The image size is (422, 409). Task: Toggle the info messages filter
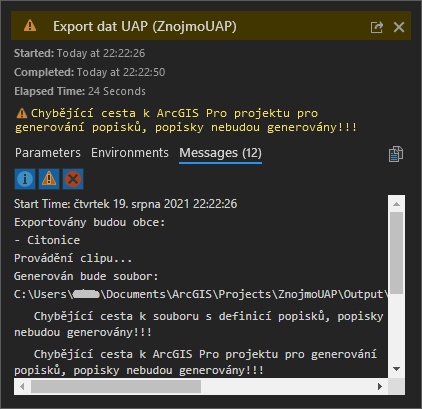25,179
